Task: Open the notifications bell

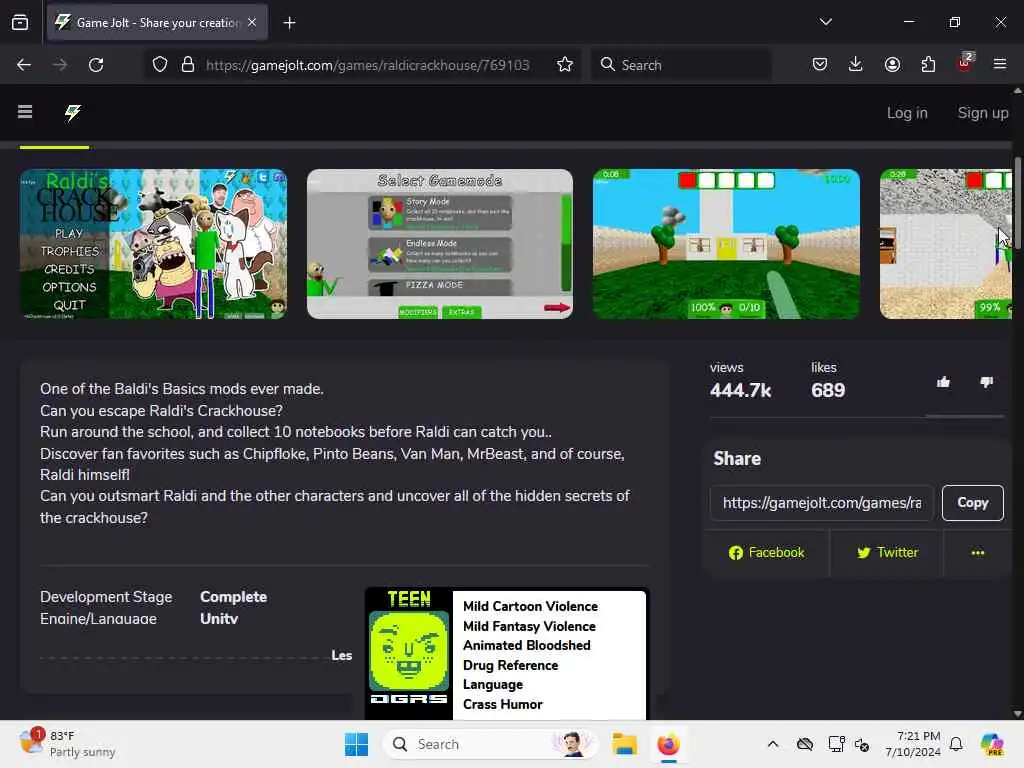Action: pyautogui.click(x=955, y=744)
